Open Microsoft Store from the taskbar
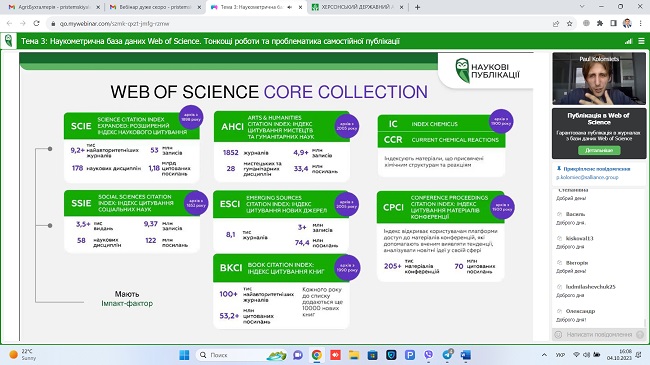The height and width of the screenshot is (365, 650). pos(373,355)
